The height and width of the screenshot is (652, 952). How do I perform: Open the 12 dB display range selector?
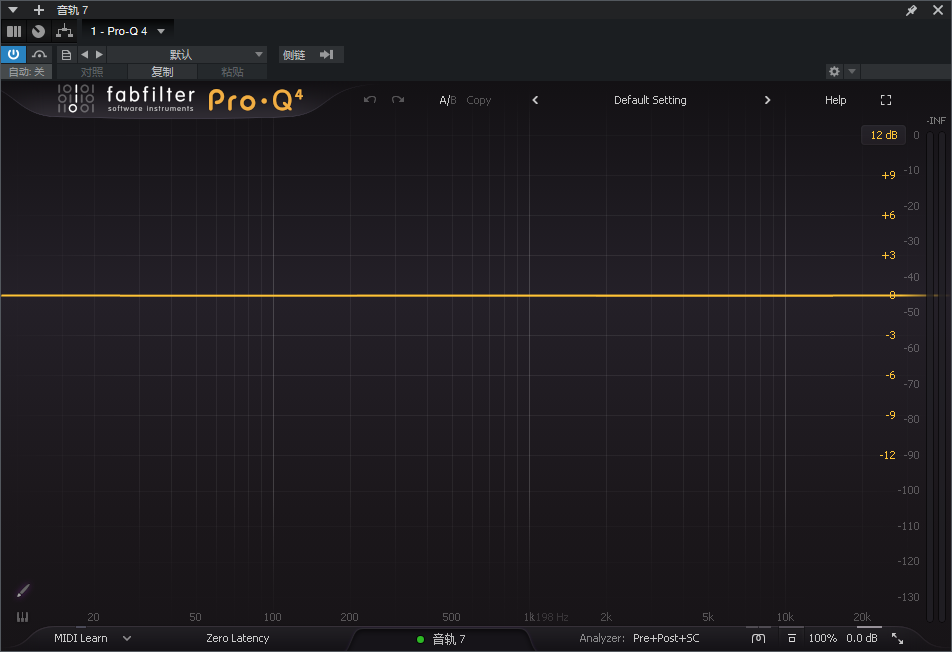tap(883, 135)
